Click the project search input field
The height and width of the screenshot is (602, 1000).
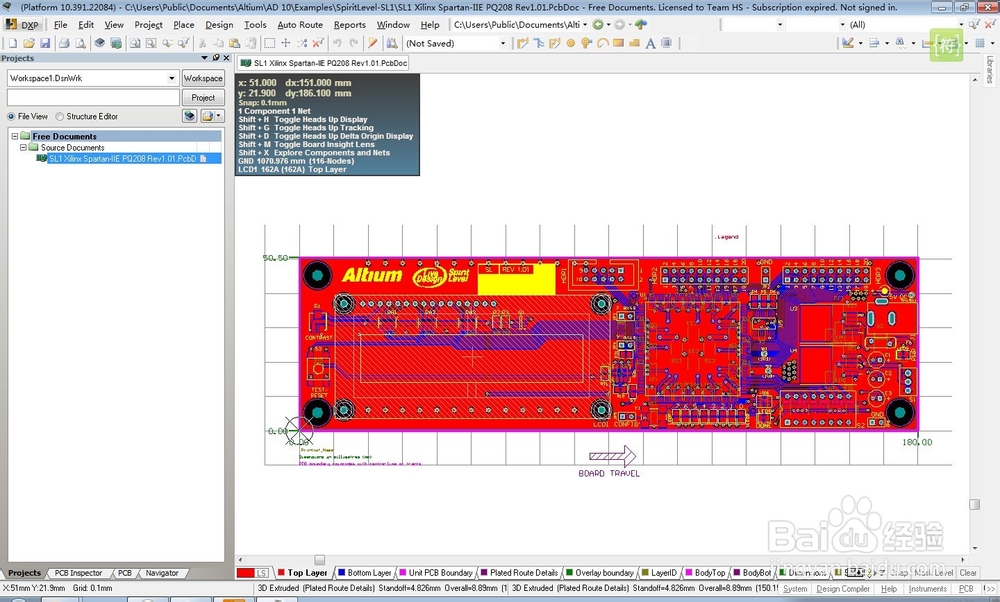93,97
